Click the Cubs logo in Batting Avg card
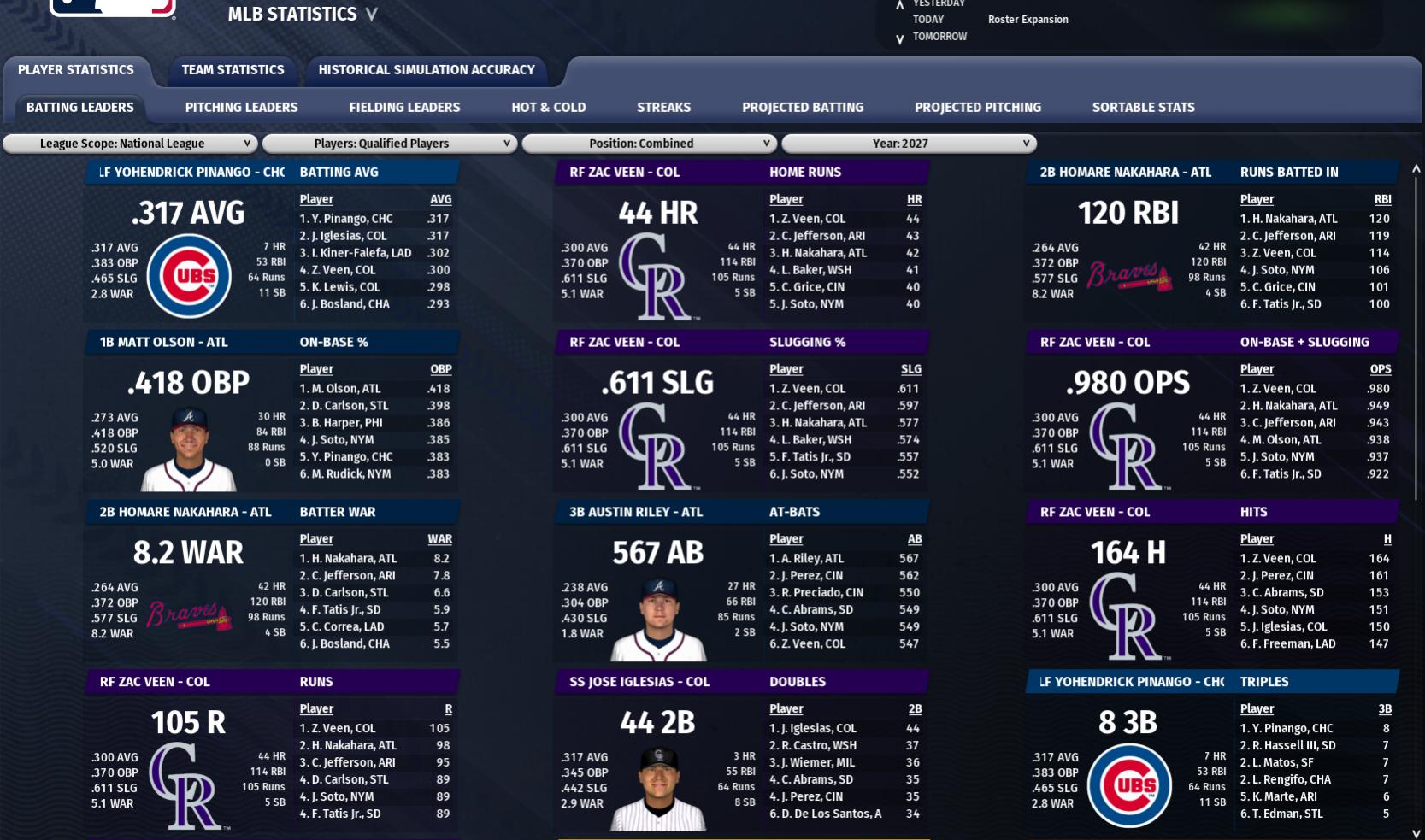 click(x=189, y=275)
